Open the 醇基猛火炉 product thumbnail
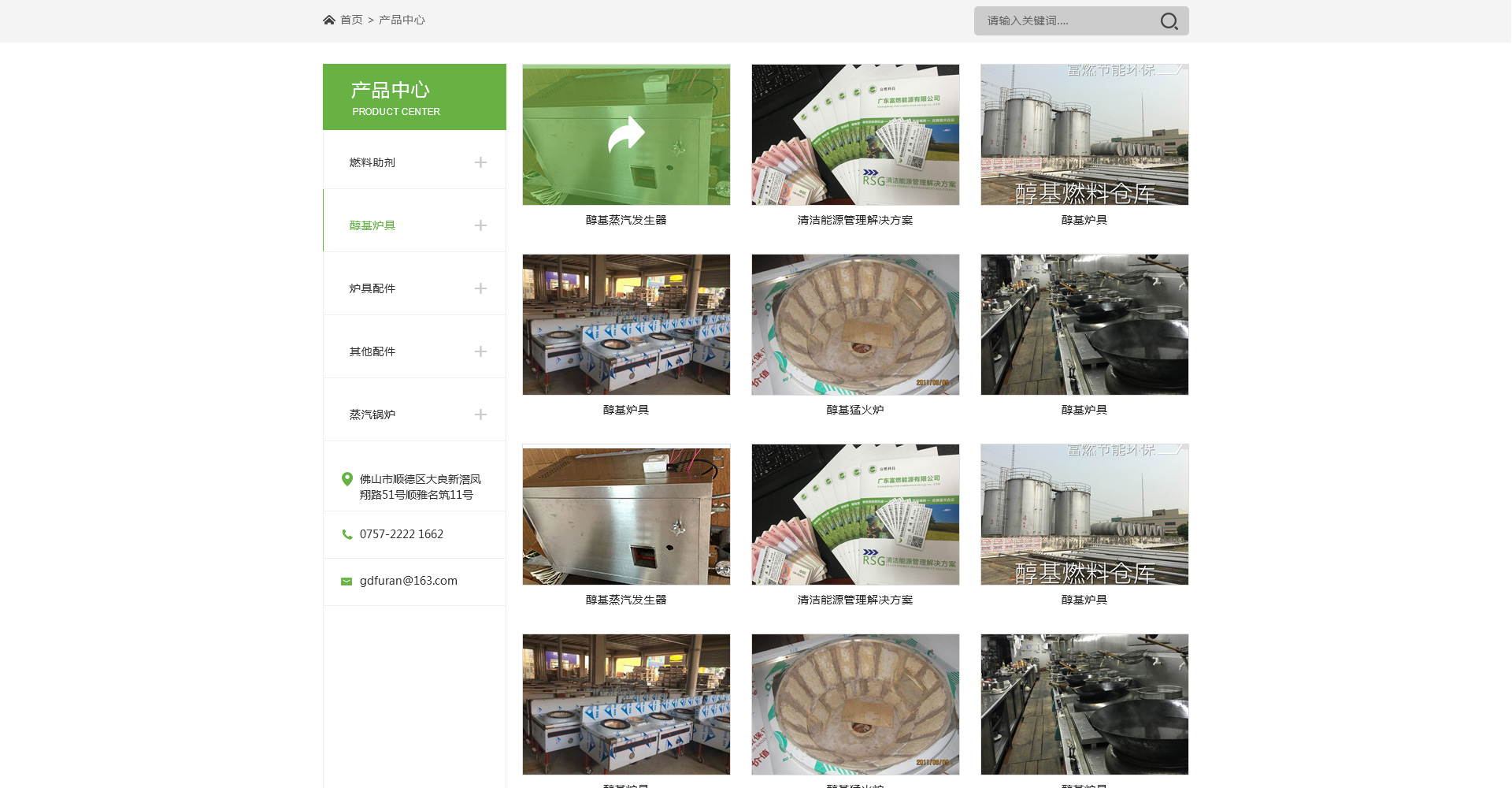 click(x=855, y=325)
